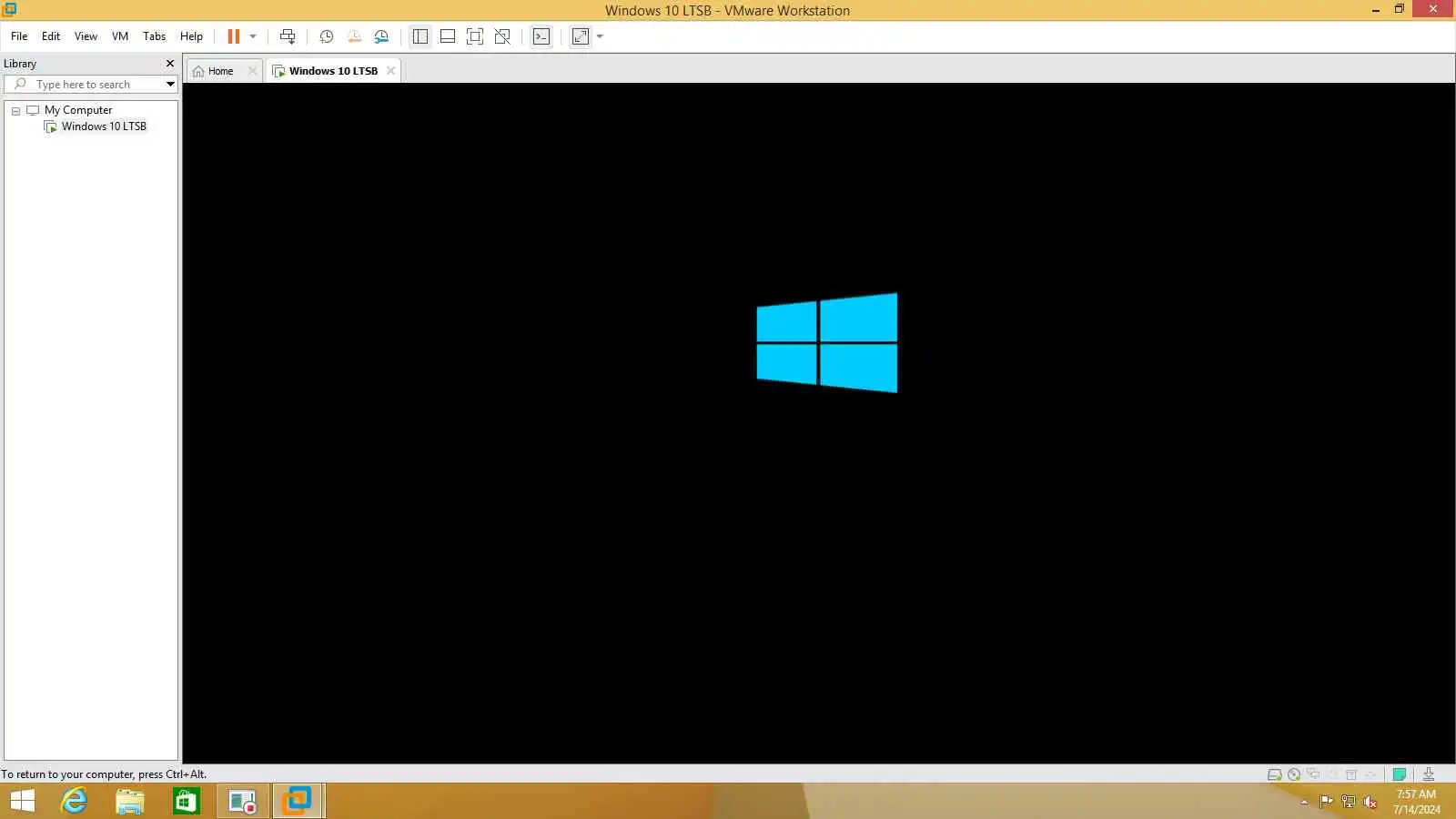Click the VMware icon in the title bar
This screenshot has height=819, width=1456.
[9, 9]
